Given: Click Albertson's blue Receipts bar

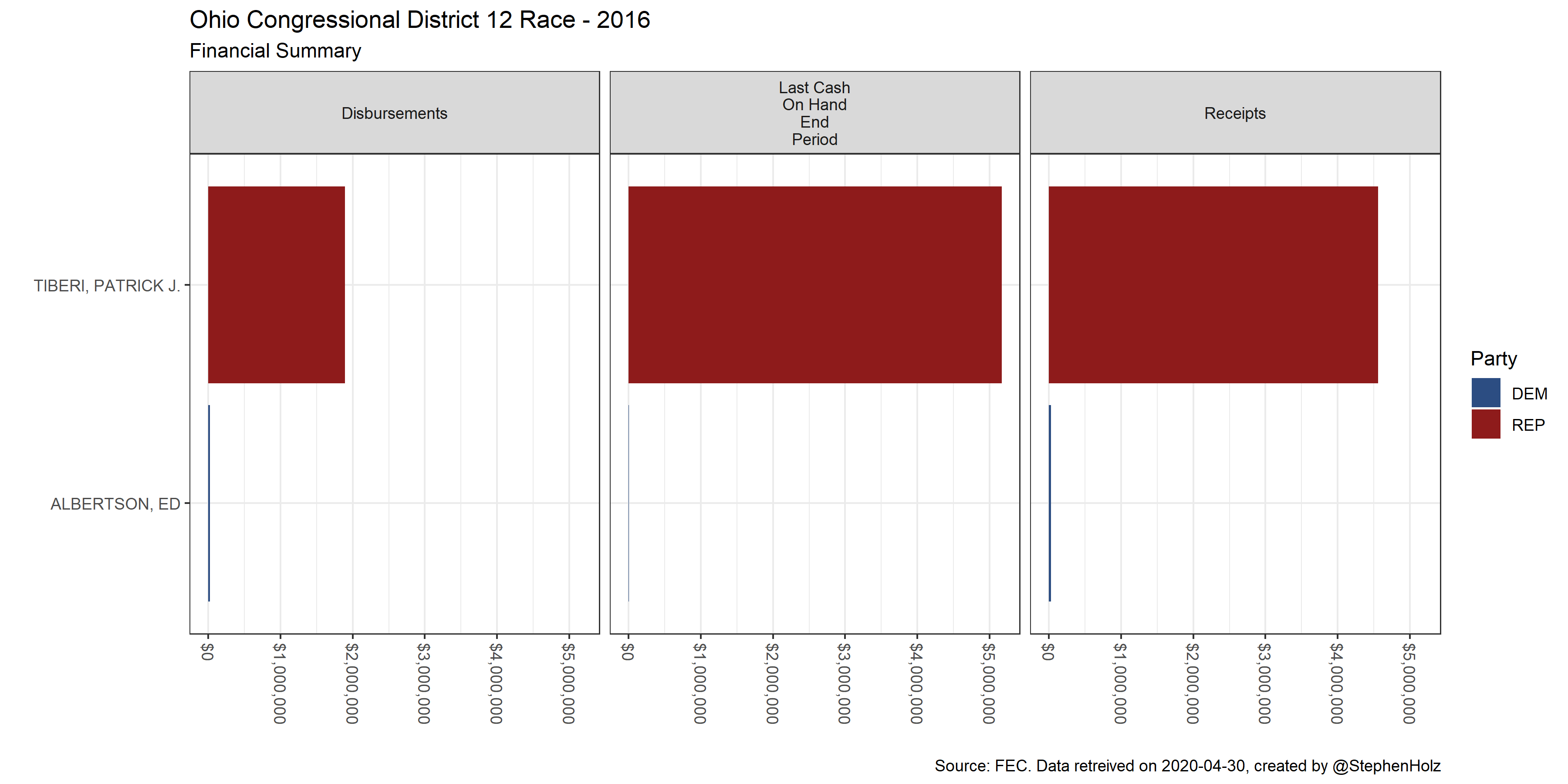Looking at the screenshot, I should click(1049, 503).
